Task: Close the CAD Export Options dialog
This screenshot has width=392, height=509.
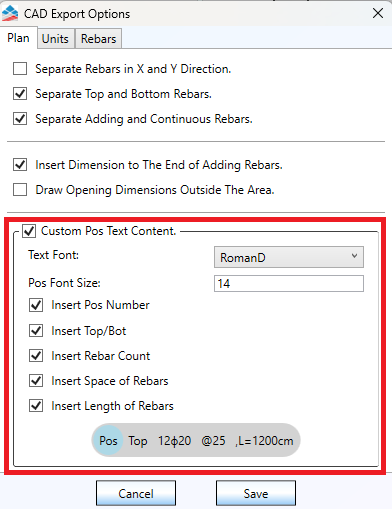Action: (378, 13)
